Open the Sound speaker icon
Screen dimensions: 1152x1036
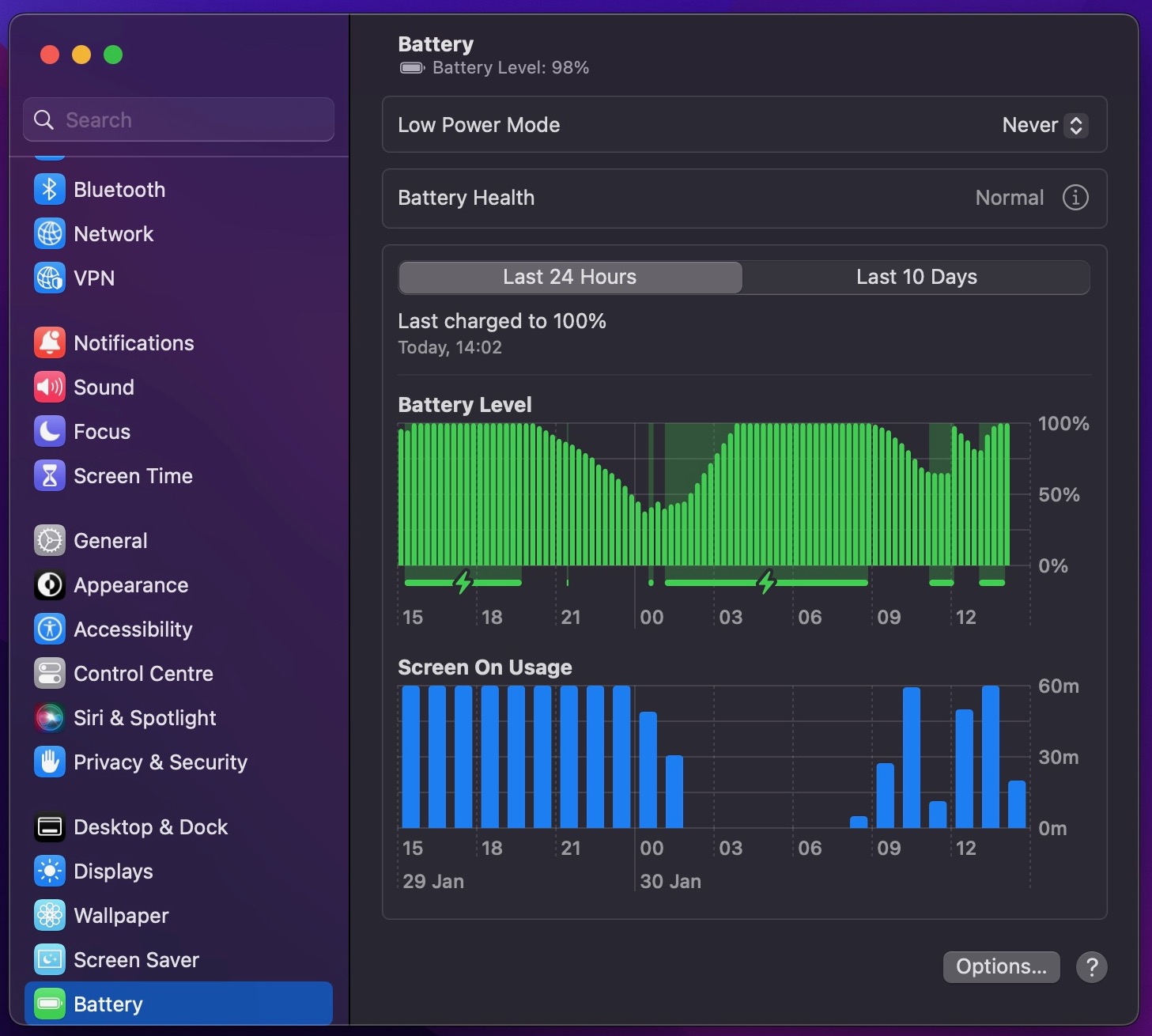click(x=50, y=388)
